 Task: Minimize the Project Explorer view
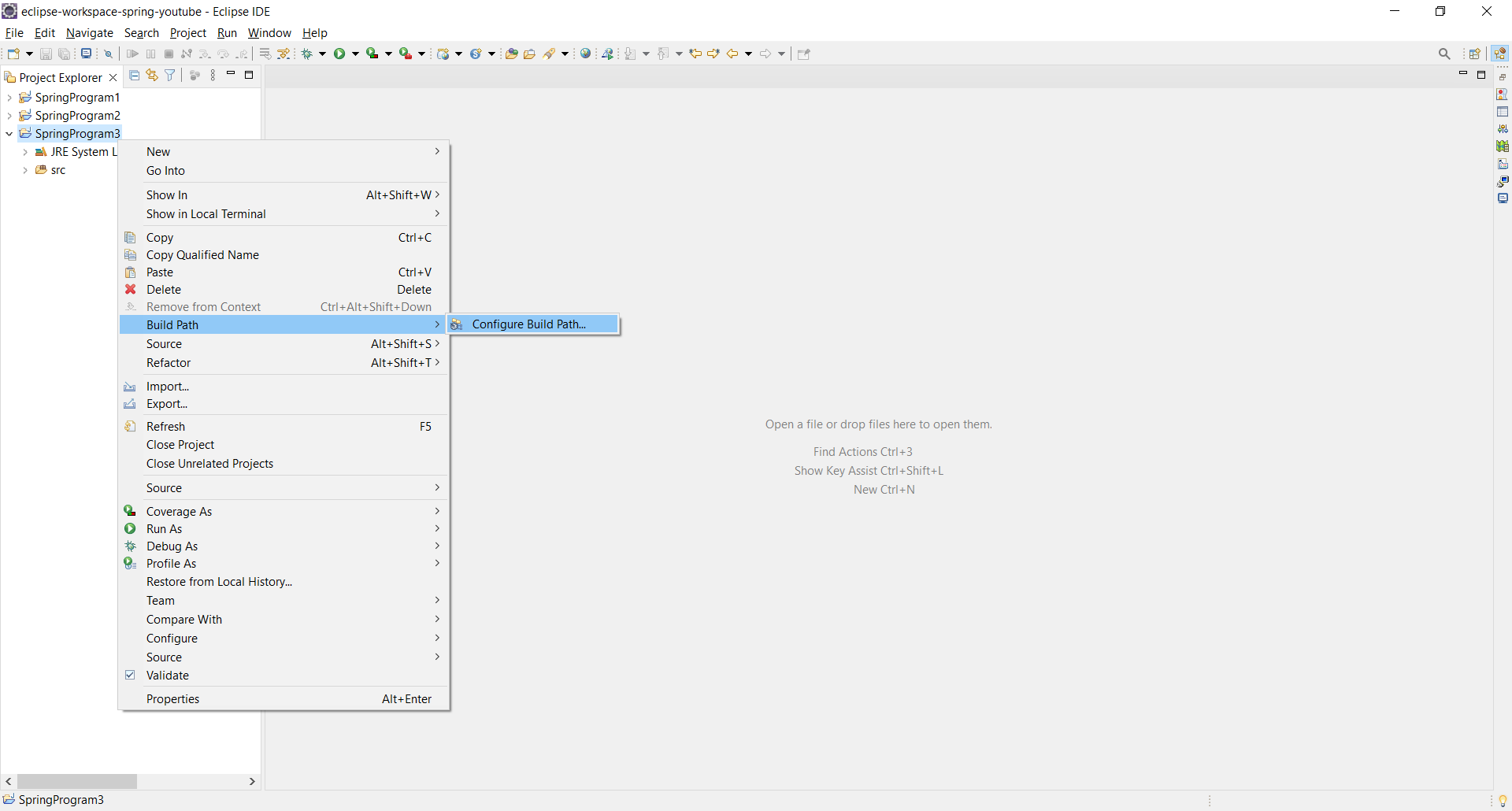coord(231,74)
